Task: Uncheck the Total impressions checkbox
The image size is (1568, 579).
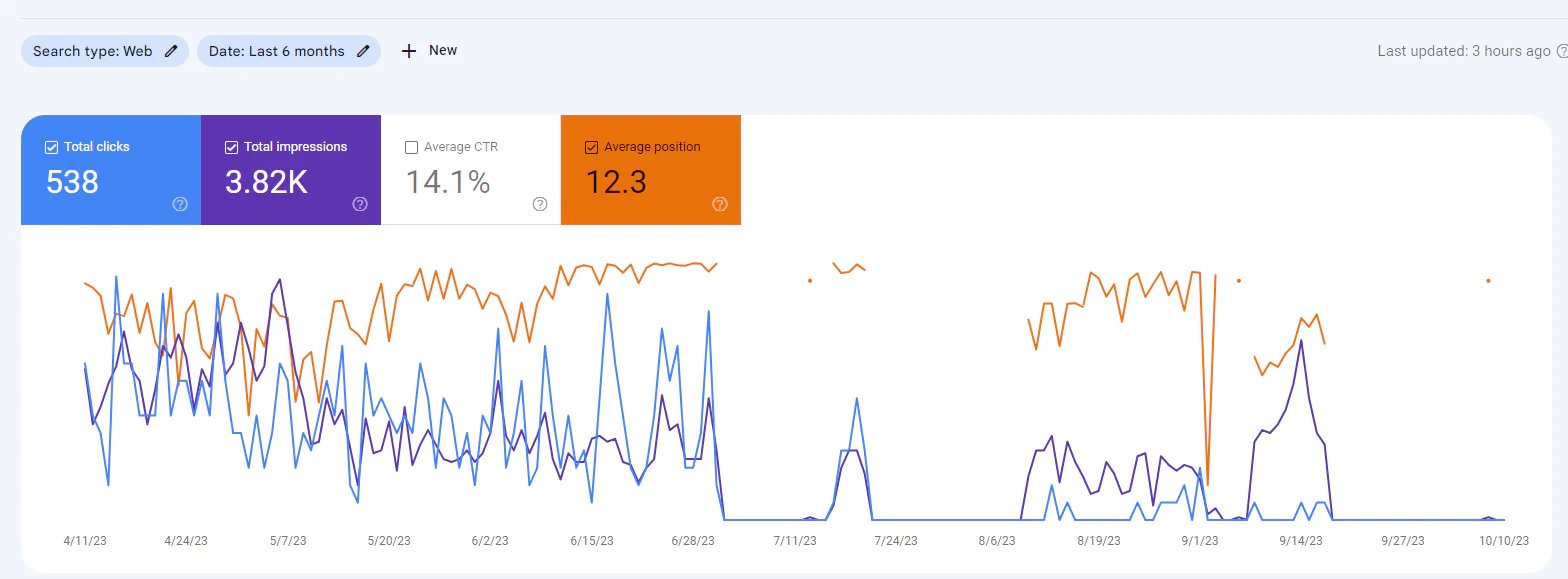Action: pyautogui.click(x=231, y=147)
